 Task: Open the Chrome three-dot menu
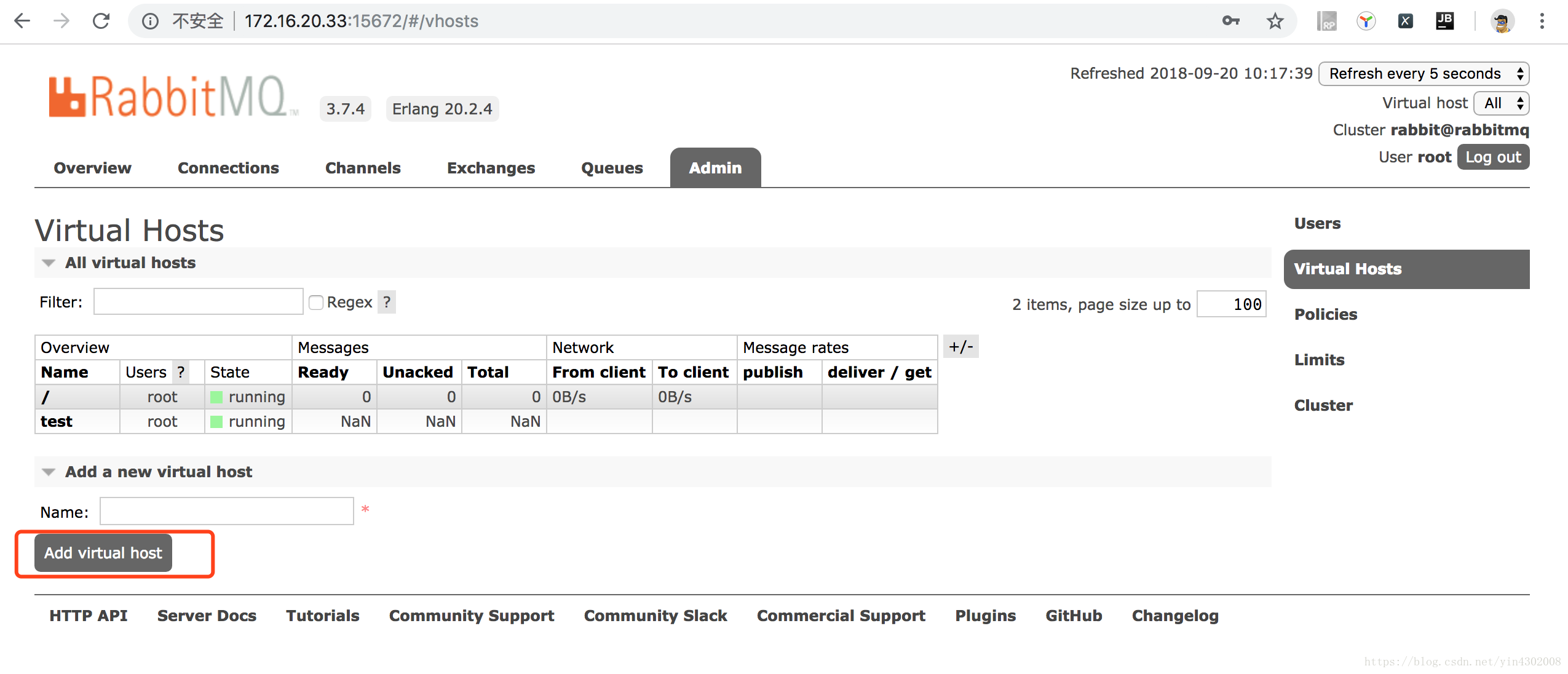click(x=1542, y=21)
